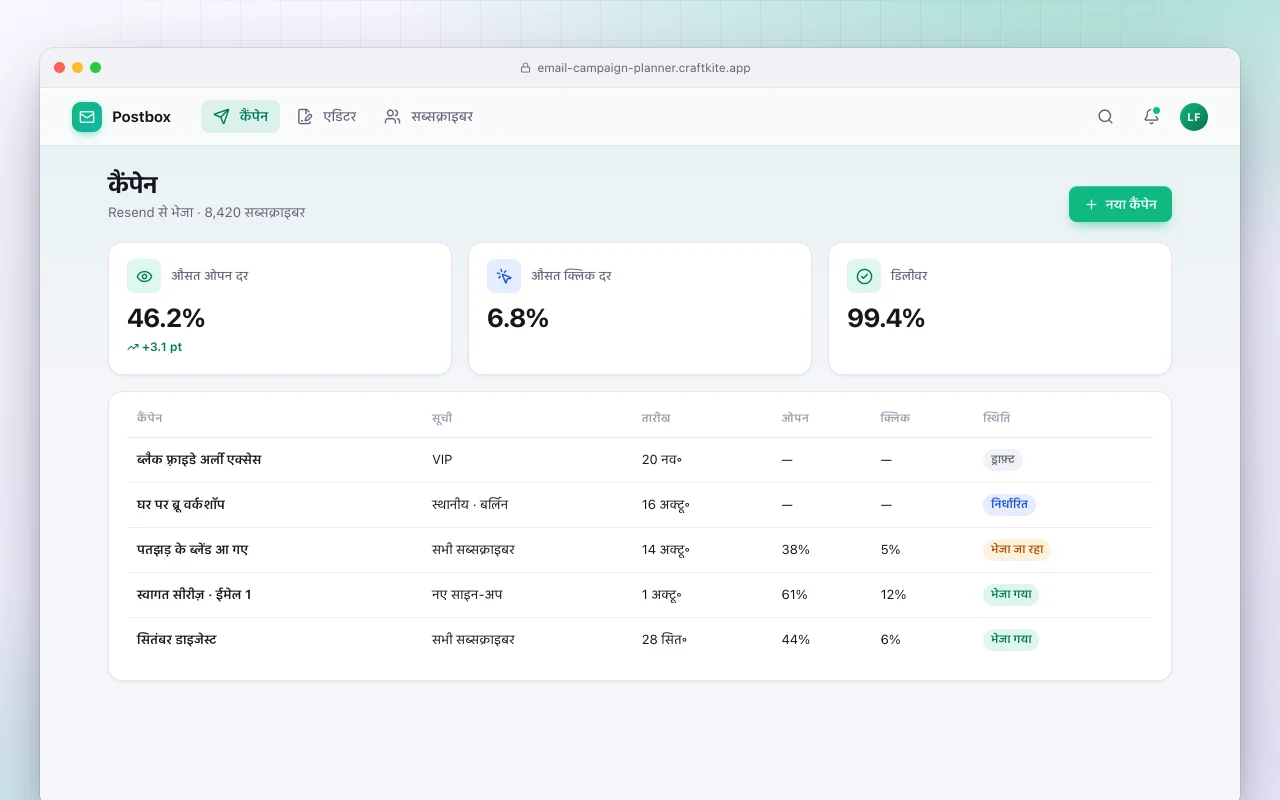The height and width of the screenshot is (800, 1280).
Task: Click the trend arrow beside +3.1 pt
Action: coord(133,347)
